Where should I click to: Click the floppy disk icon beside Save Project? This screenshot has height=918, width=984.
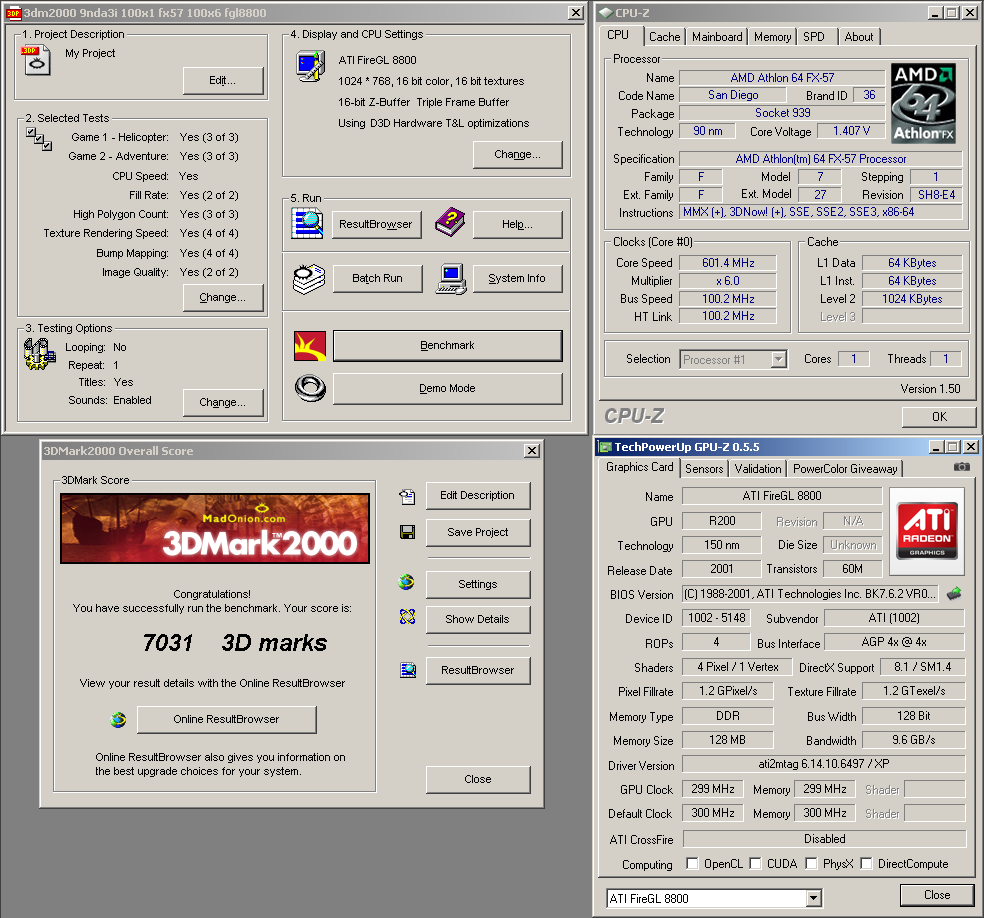click(x=407, y=532)
